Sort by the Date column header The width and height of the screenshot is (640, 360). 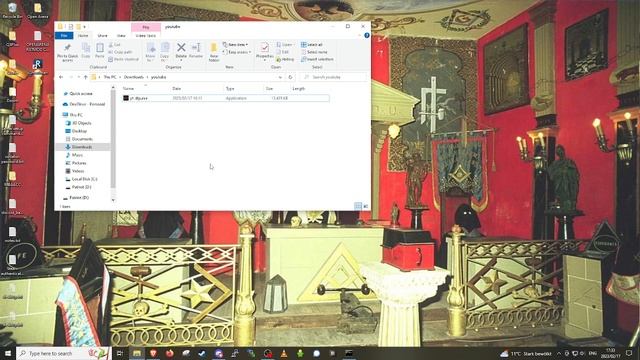[x=176, y=88]
